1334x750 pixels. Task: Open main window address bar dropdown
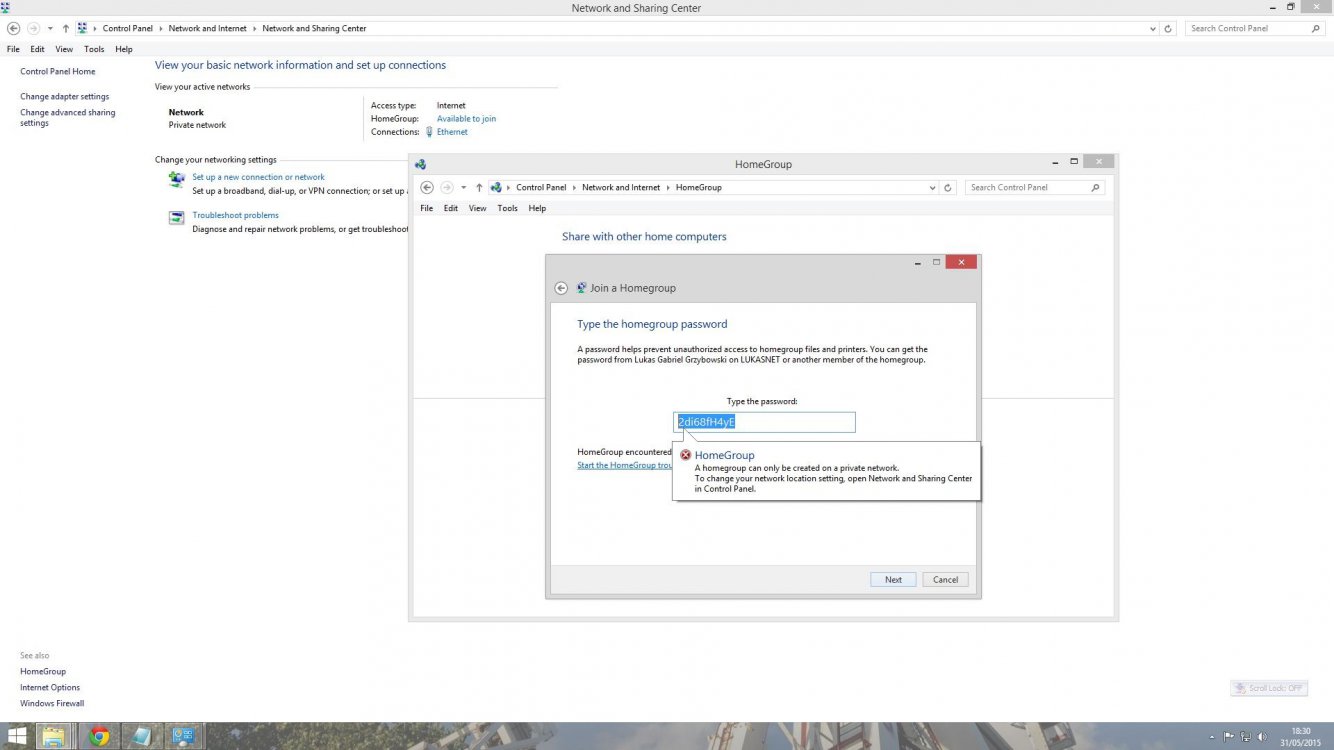[x=1153, y=29]
